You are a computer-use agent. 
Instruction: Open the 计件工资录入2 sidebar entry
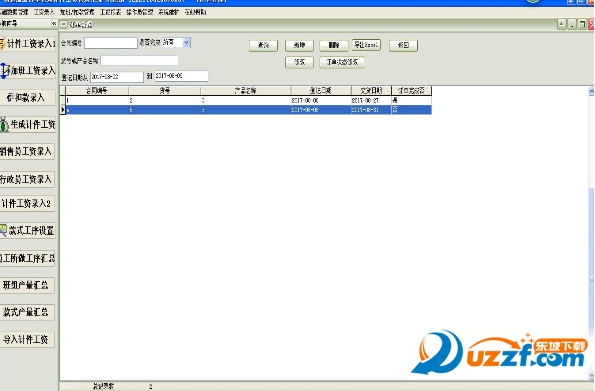tap(27, 203)
